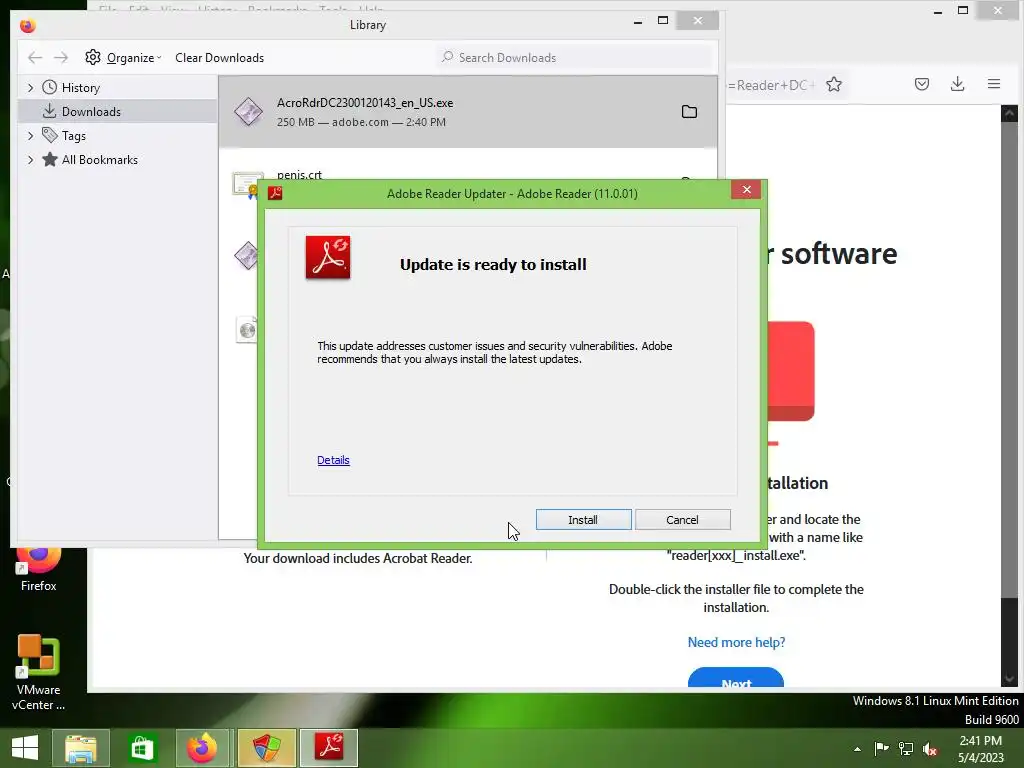Save to Pocket icon in Firefox toolbar
1024x768 pixels.
pyautogui.click(x=921, y=84)
